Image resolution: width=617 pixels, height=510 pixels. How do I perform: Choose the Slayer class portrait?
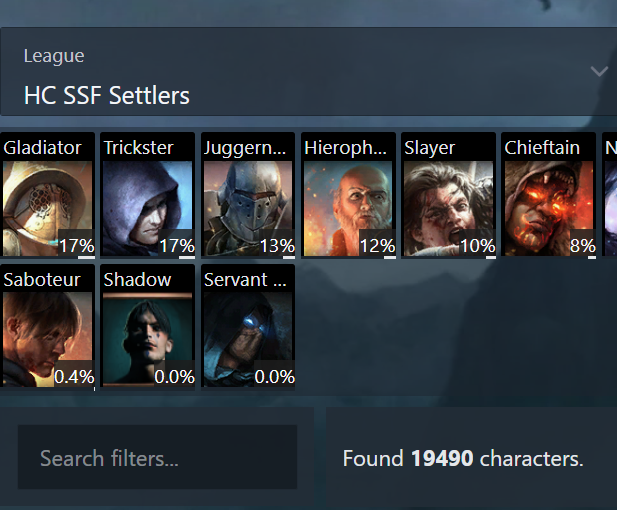(449, 209)
